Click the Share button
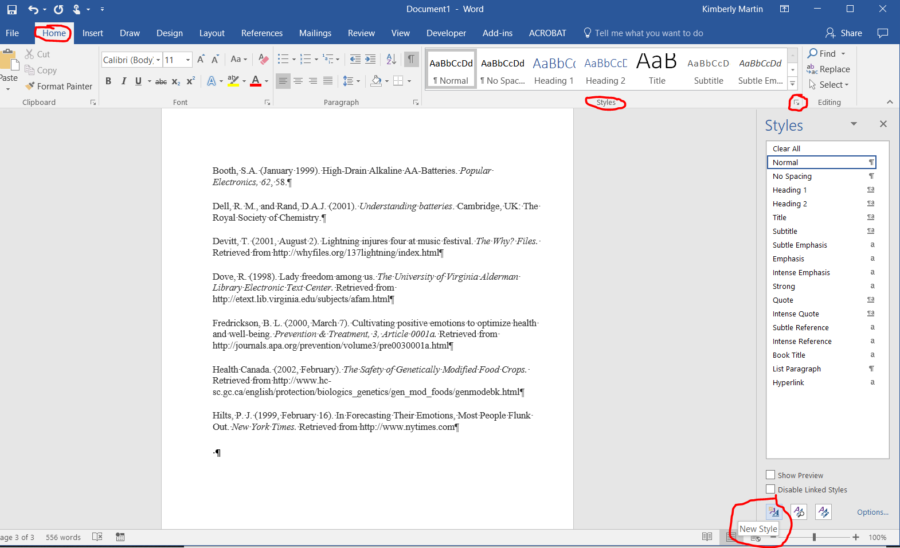Screen dimensions: 900x548 pos(844,33)
